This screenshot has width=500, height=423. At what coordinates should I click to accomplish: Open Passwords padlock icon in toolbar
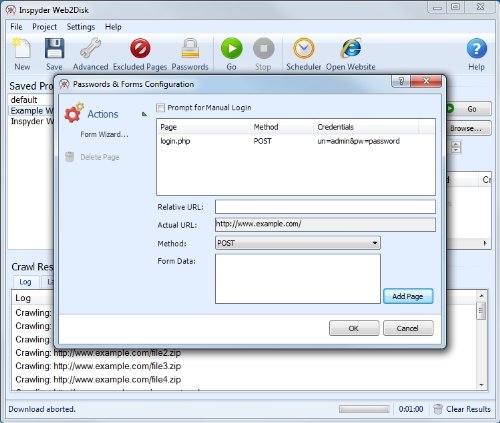[190, 49]
